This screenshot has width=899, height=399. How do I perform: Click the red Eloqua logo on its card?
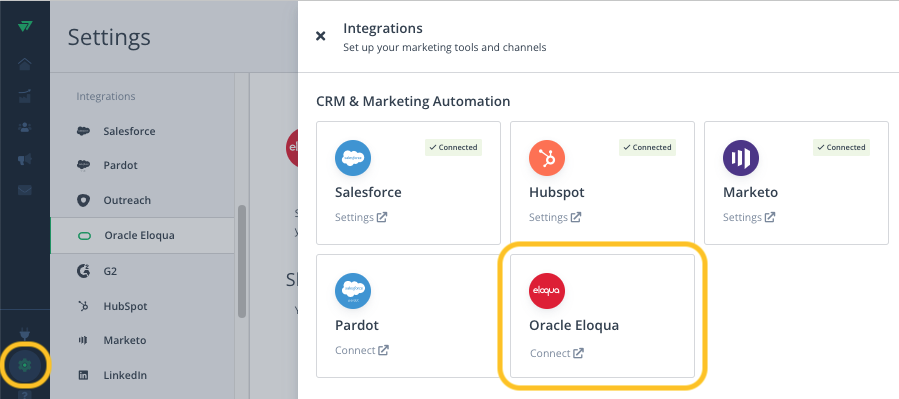546,291
